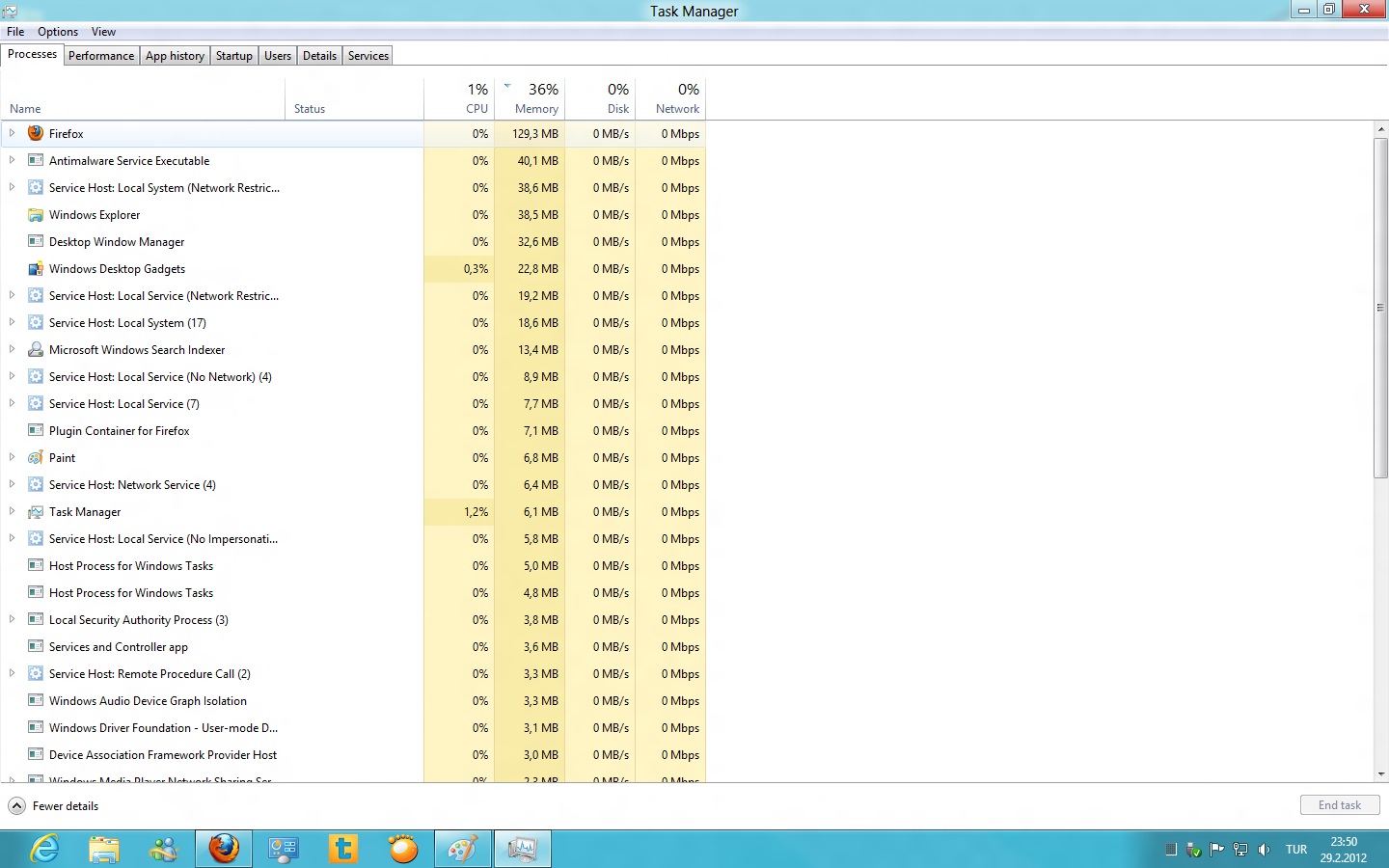
Task: Expand the Paint process group
Action: pyautogui.click(x=12, y=457)
